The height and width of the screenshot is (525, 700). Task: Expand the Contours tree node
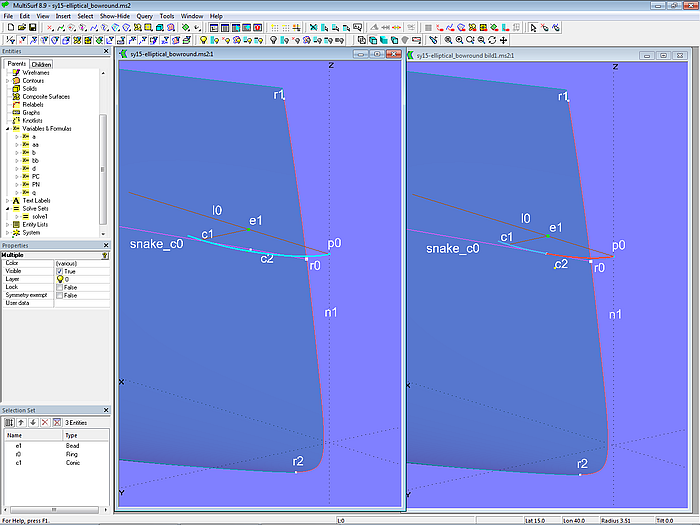pyautogui.click(x=6, y=80)
